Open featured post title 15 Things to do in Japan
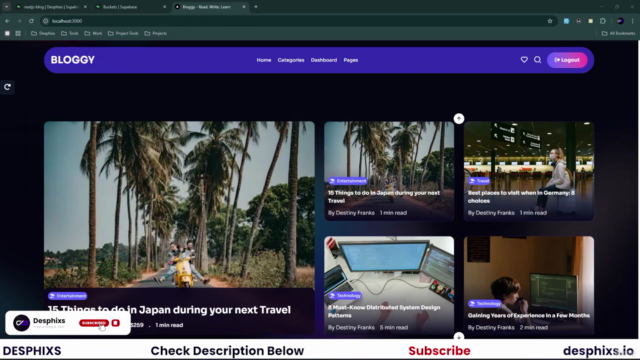The width and height of the screenshot is (640, 360). click(169, 310)
